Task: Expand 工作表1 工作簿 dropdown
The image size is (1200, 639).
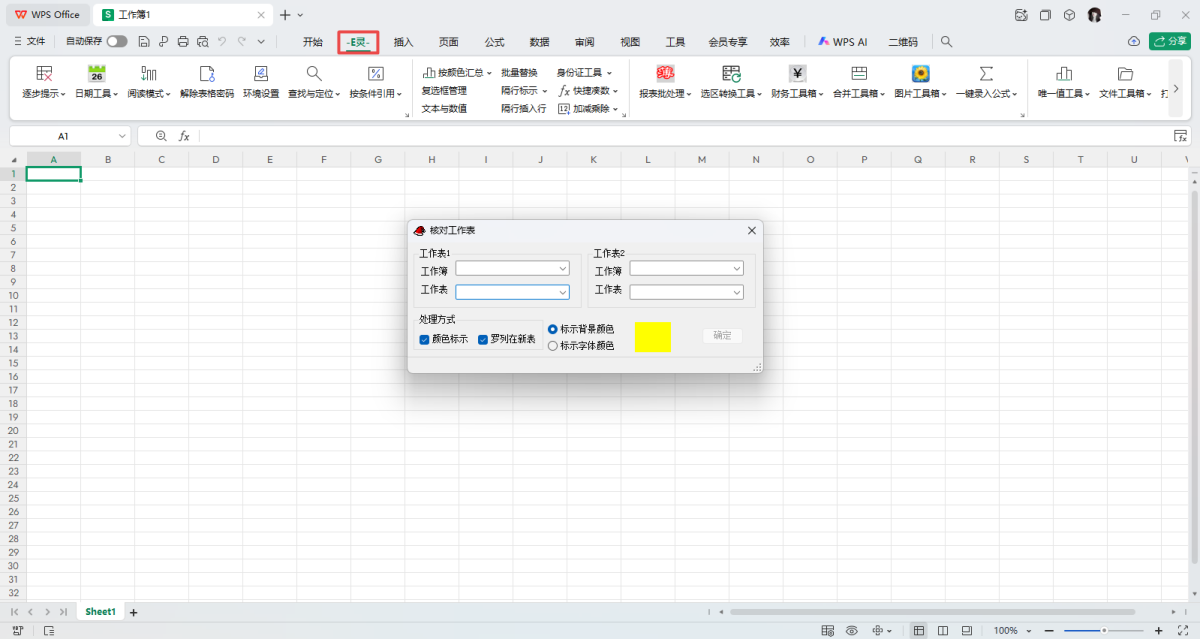Action: point(563,268)
